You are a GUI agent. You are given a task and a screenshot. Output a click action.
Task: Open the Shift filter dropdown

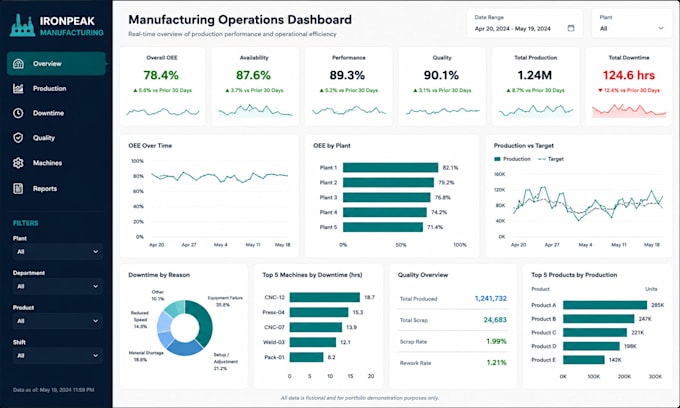pos(57,356)
